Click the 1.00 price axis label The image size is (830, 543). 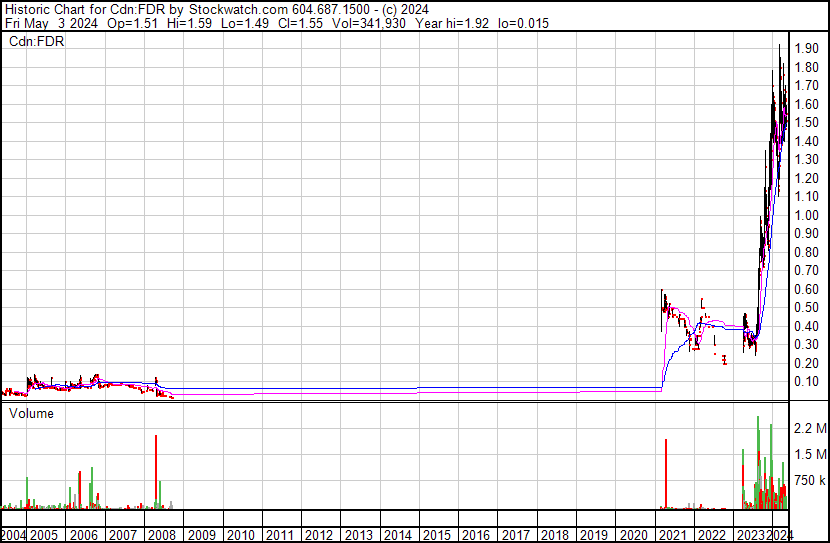807,215
